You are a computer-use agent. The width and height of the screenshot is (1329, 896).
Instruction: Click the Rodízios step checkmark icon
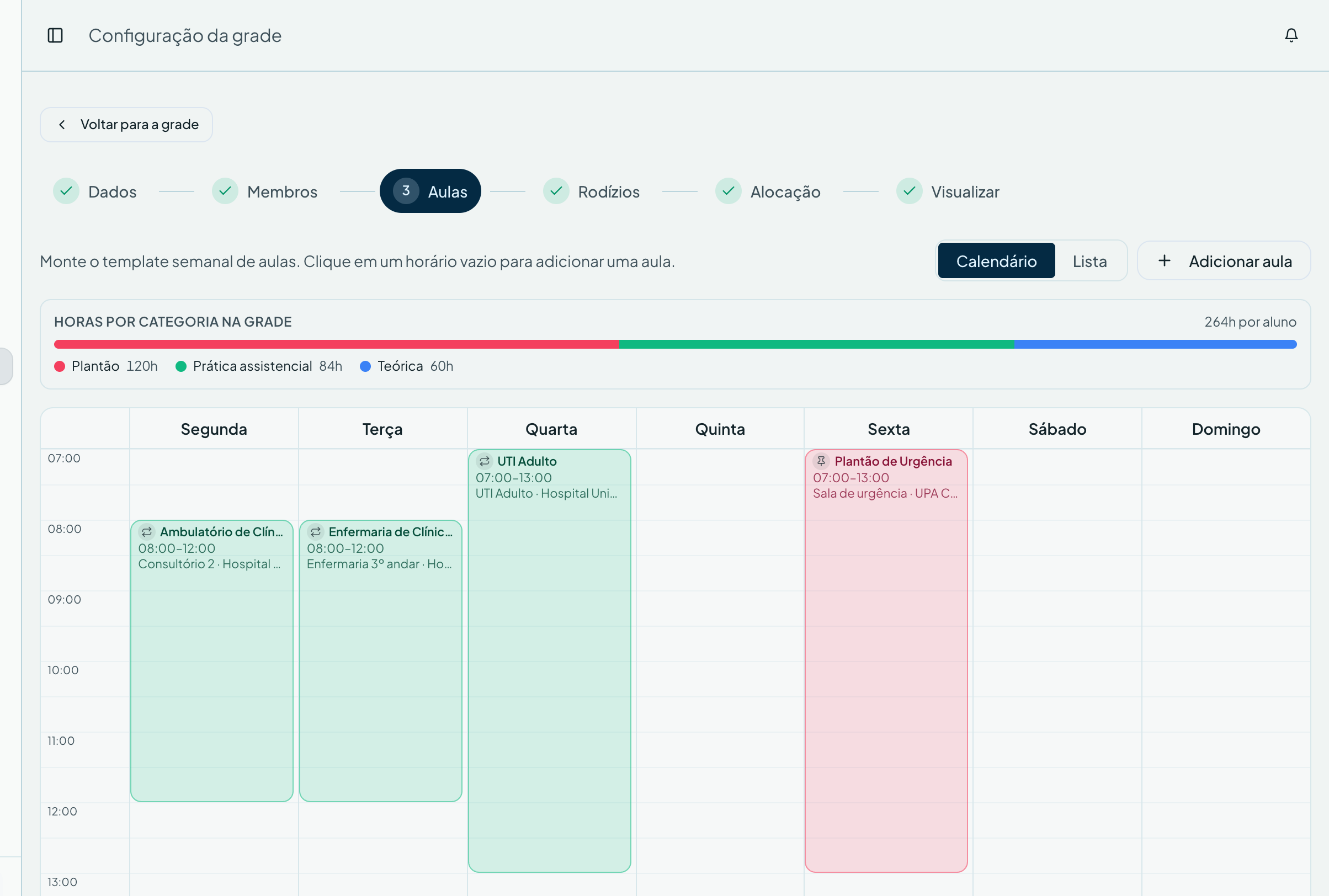[x=556, y=191]
